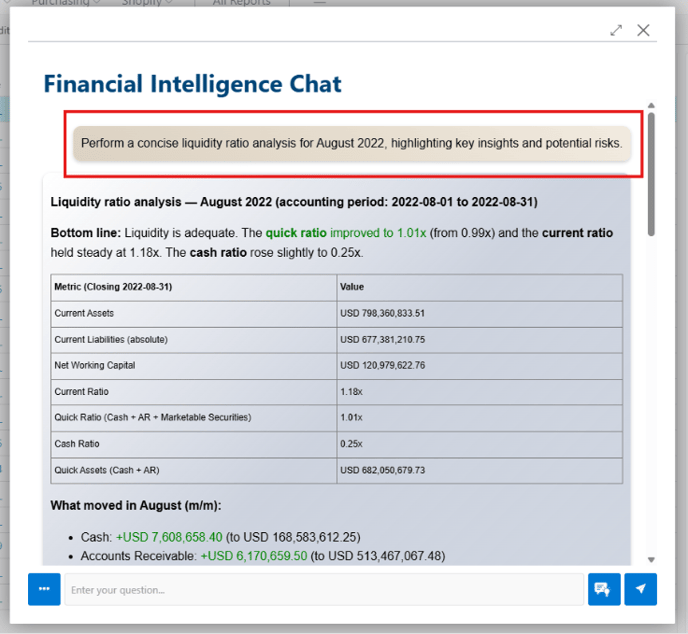
Task: Open the All Reports menu item
Action: coord(241,3)
